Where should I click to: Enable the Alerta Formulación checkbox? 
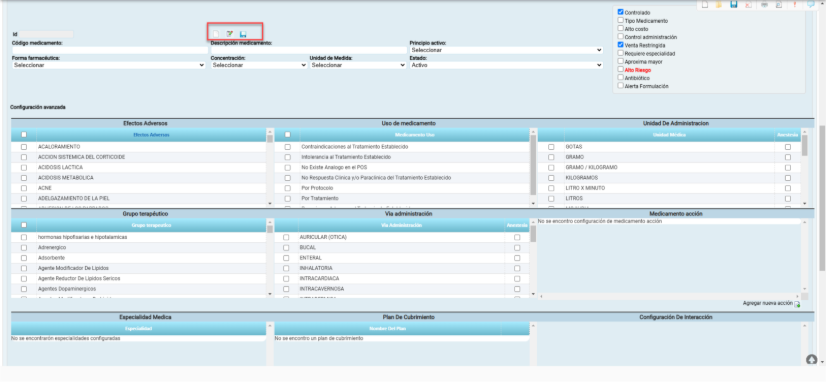click(x=621, y=85)
